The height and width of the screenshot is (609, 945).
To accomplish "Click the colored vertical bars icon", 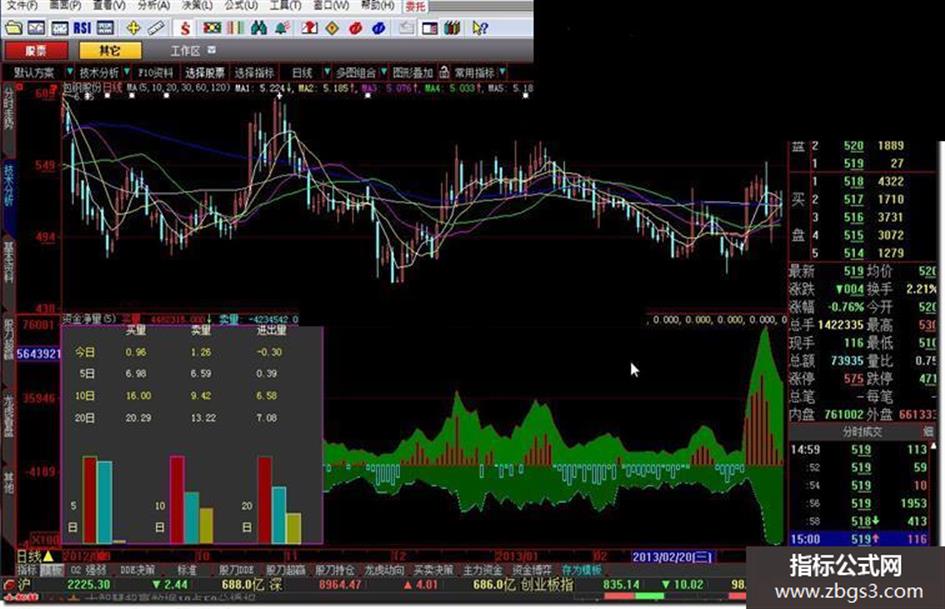I will coord(236,28).
